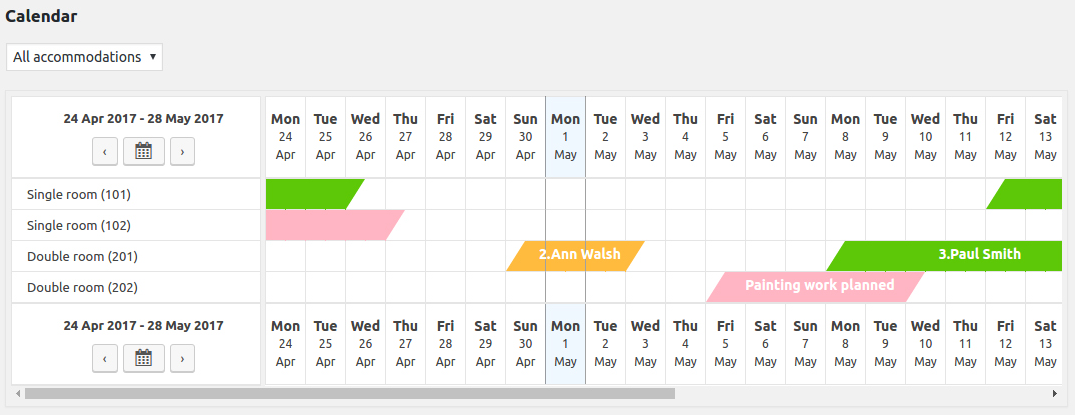The height and width of the screenshot is (415, 1075).
Task: Open the 3.Paul Smith booking
Action: [x=950, y=256]
